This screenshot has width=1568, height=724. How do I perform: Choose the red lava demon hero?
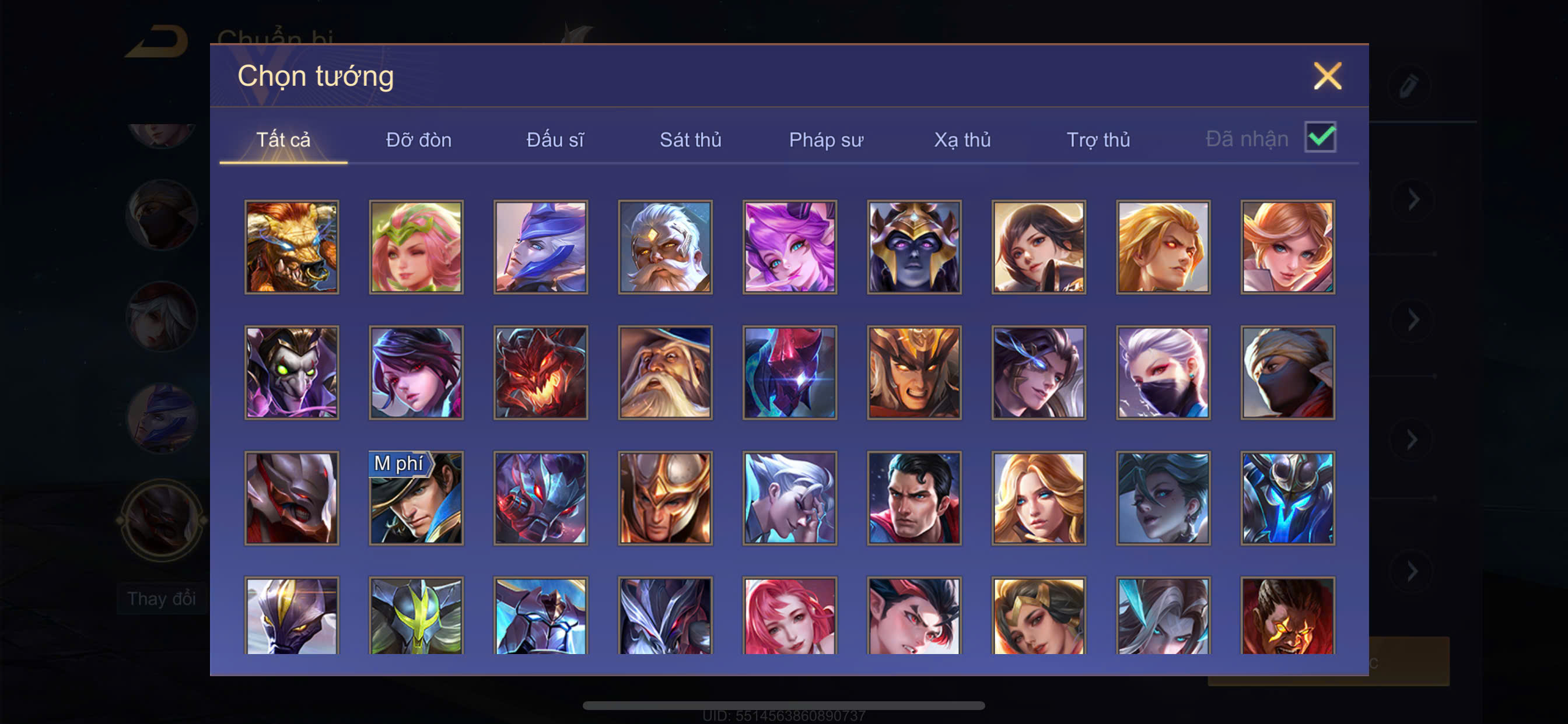point(541,372)
